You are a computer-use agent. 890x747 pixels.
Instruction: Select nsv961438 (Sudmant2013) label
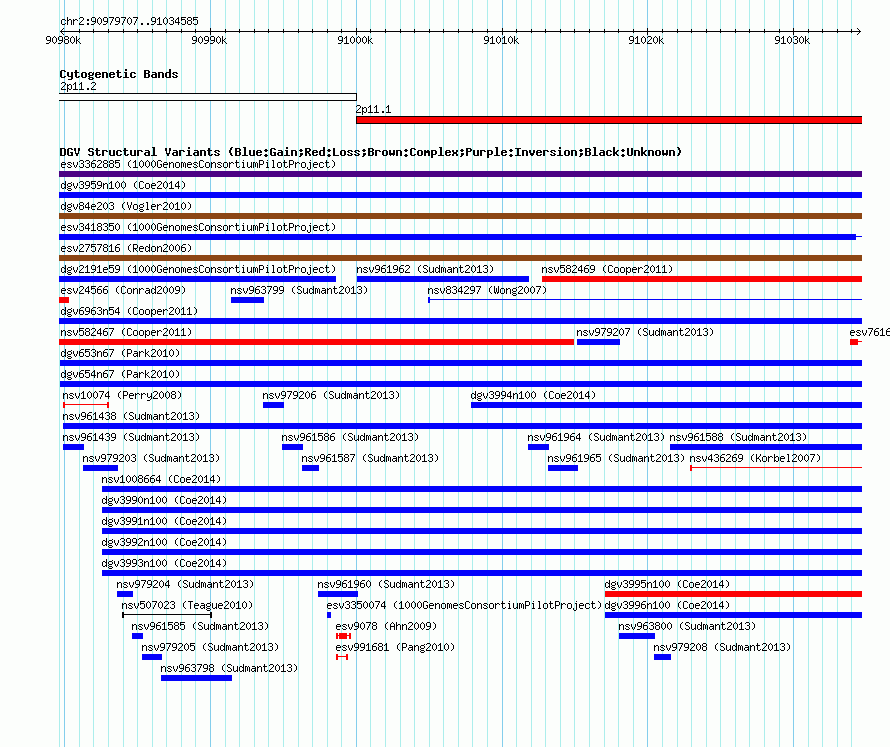click(x=131, y=416)
